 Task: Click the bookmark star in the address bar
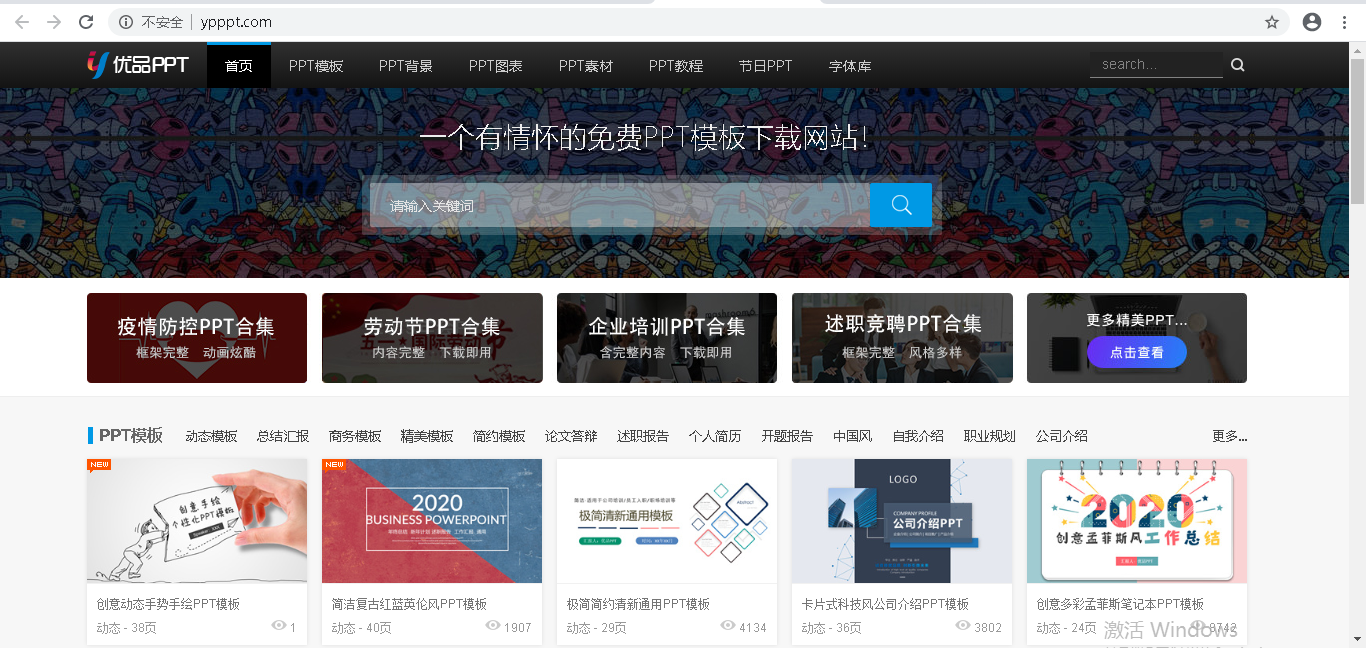click(x=1273, y=21)
